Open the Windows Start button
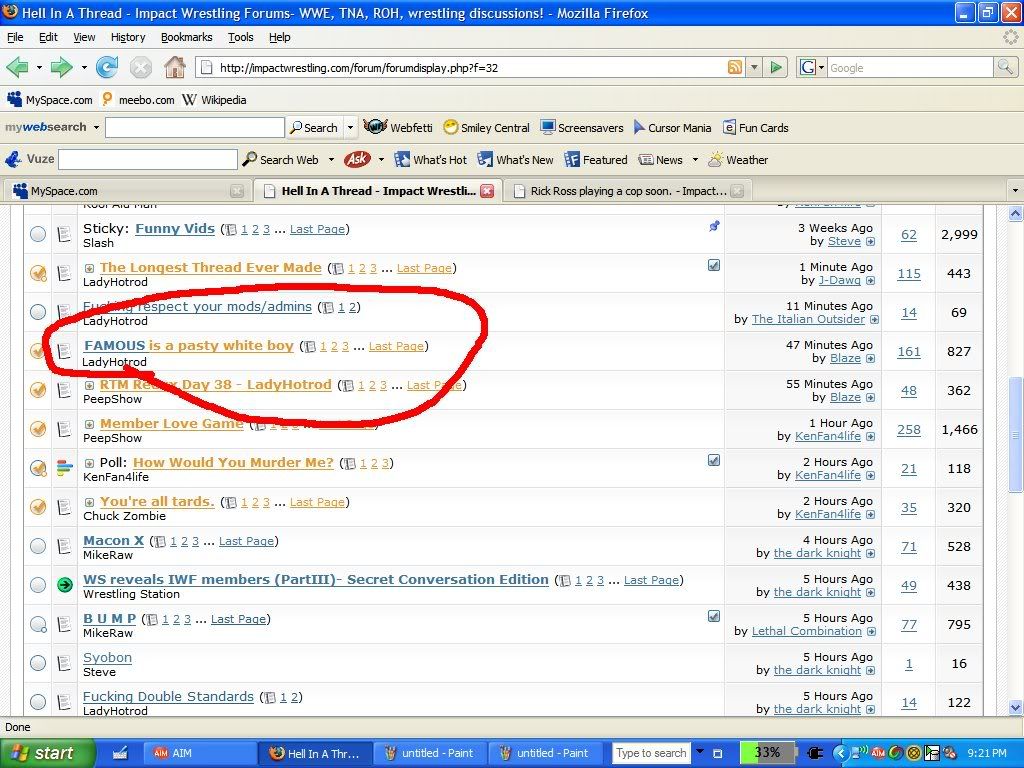The height and width of the screenshot is (768, 1024). (x=48, y=753)
